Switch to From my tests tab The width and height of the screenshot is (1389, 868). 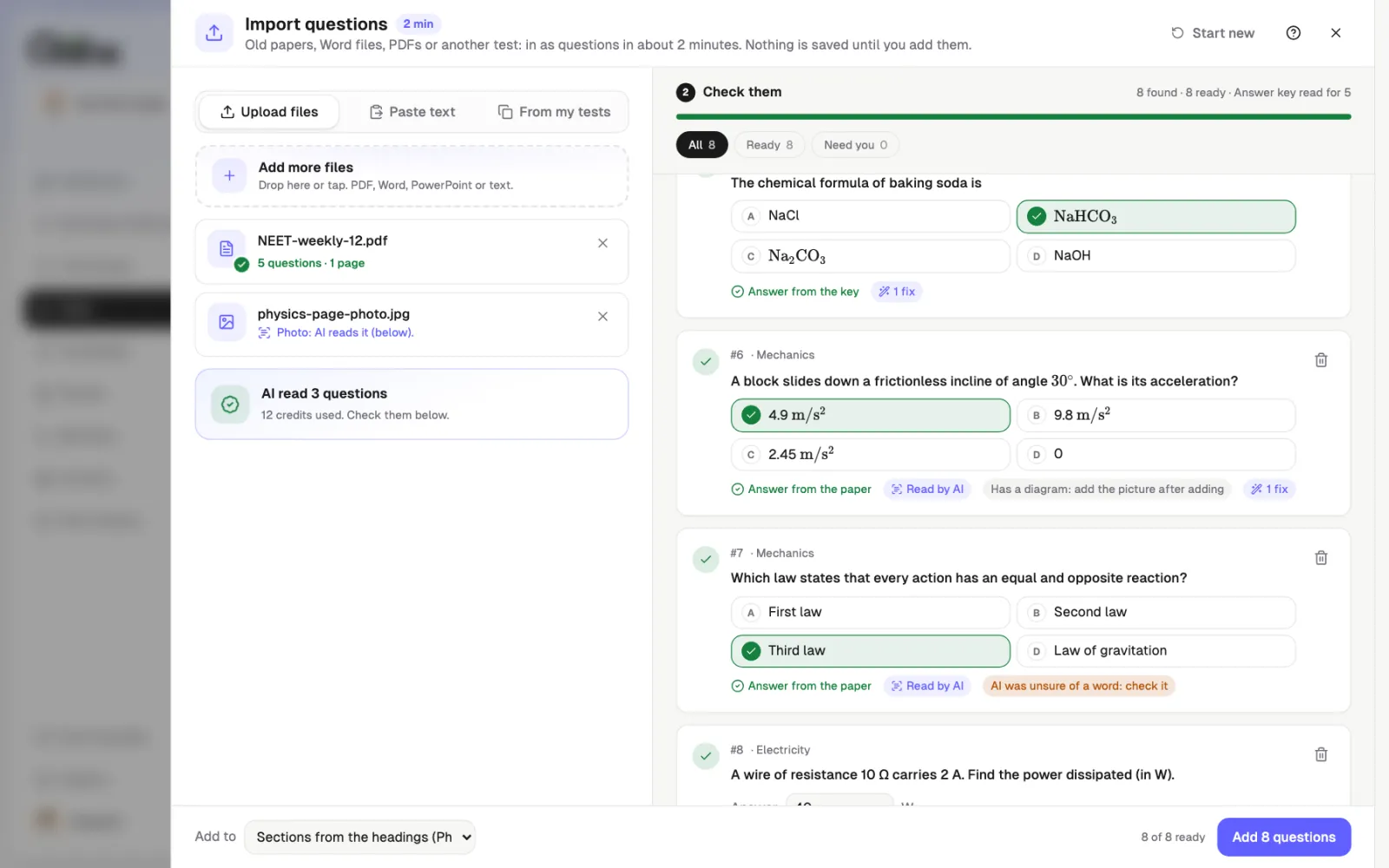pyautogui.click(x=554, y=112)
